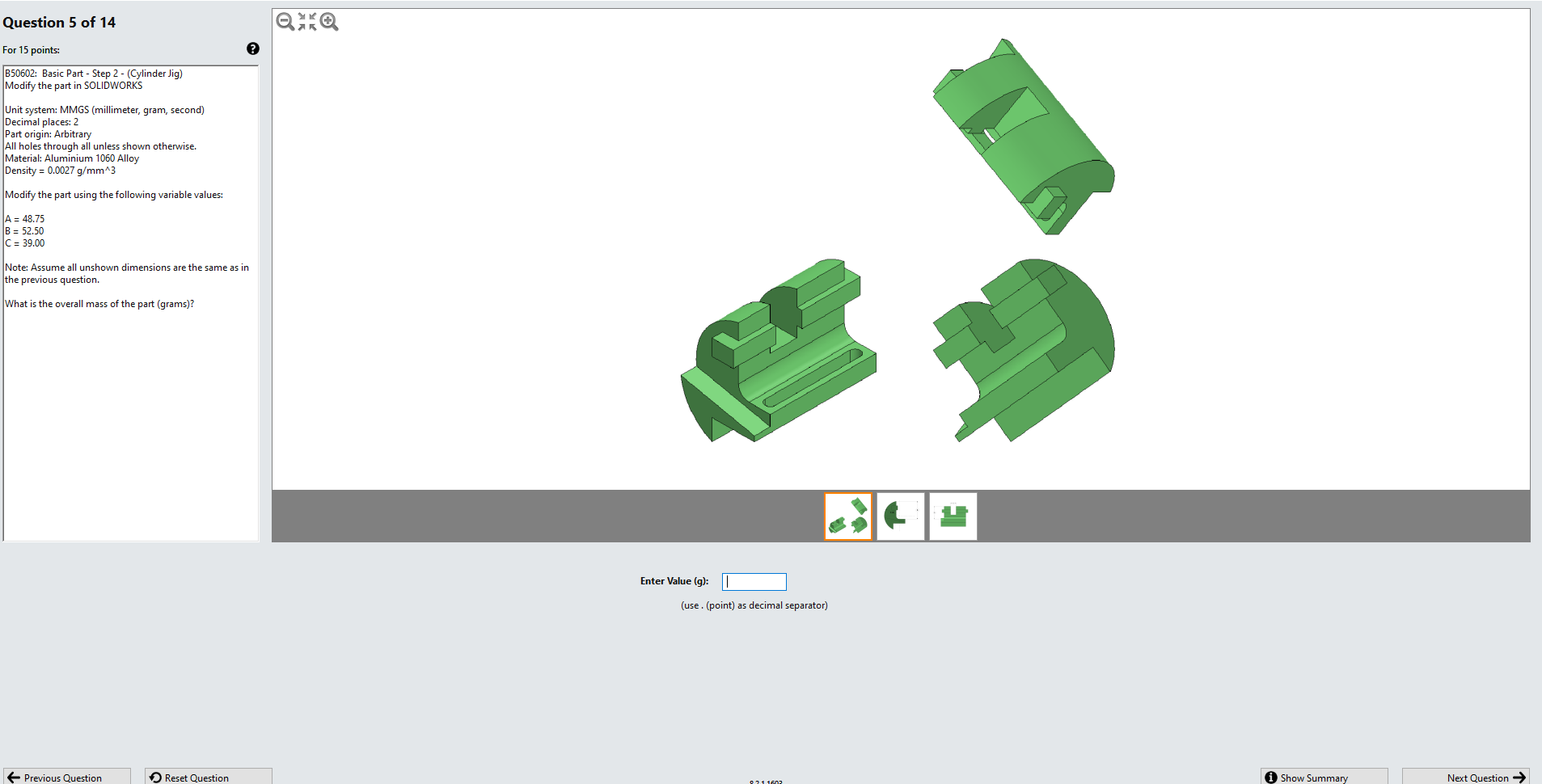The height and width of the screenshot is (784, 1542).
Task: Open the curved profile drawing view thumbnail
Action: [899, 516]
